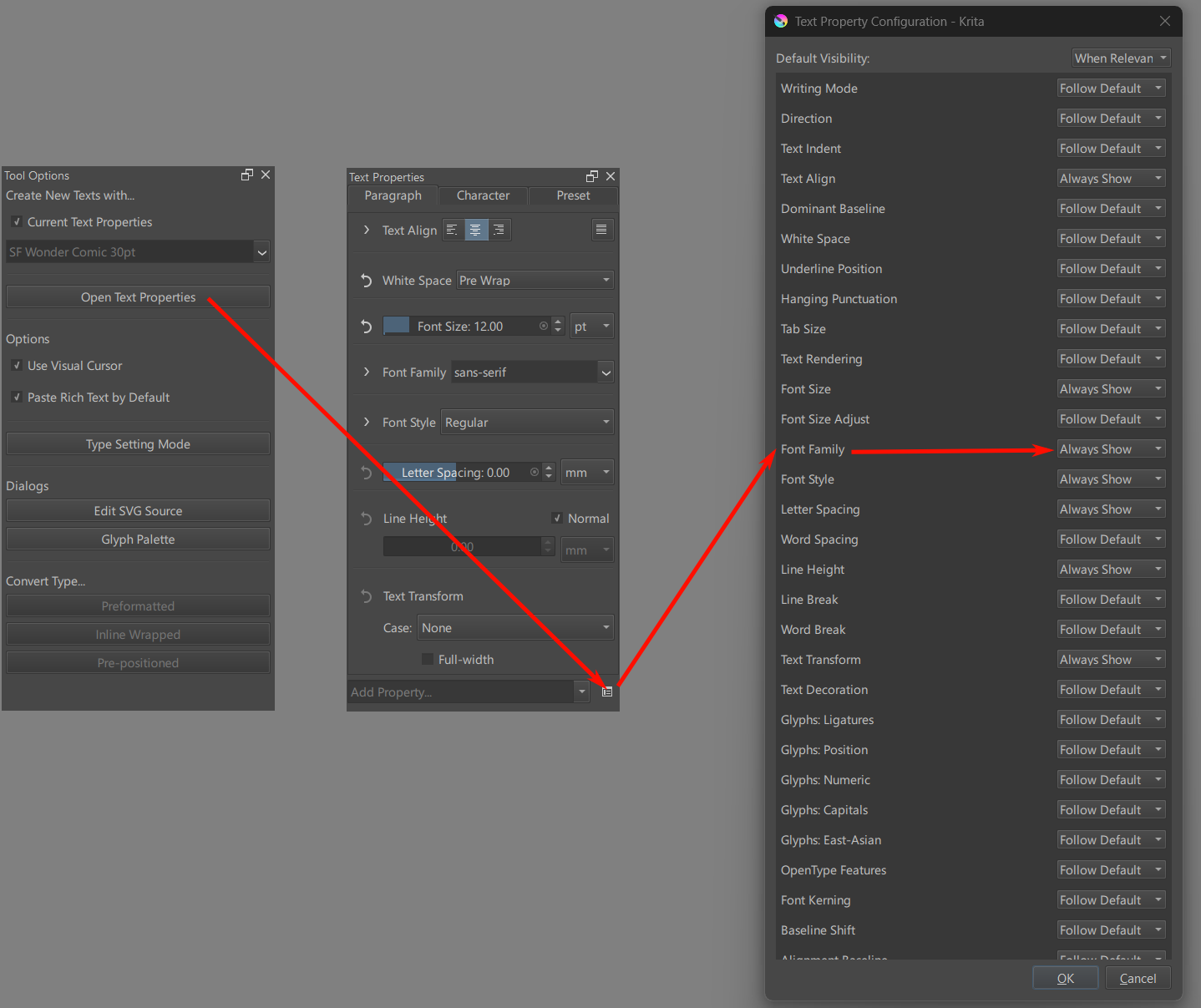
Task: Click the justify text button in Text Align
Action: click(x=601, y=230)
